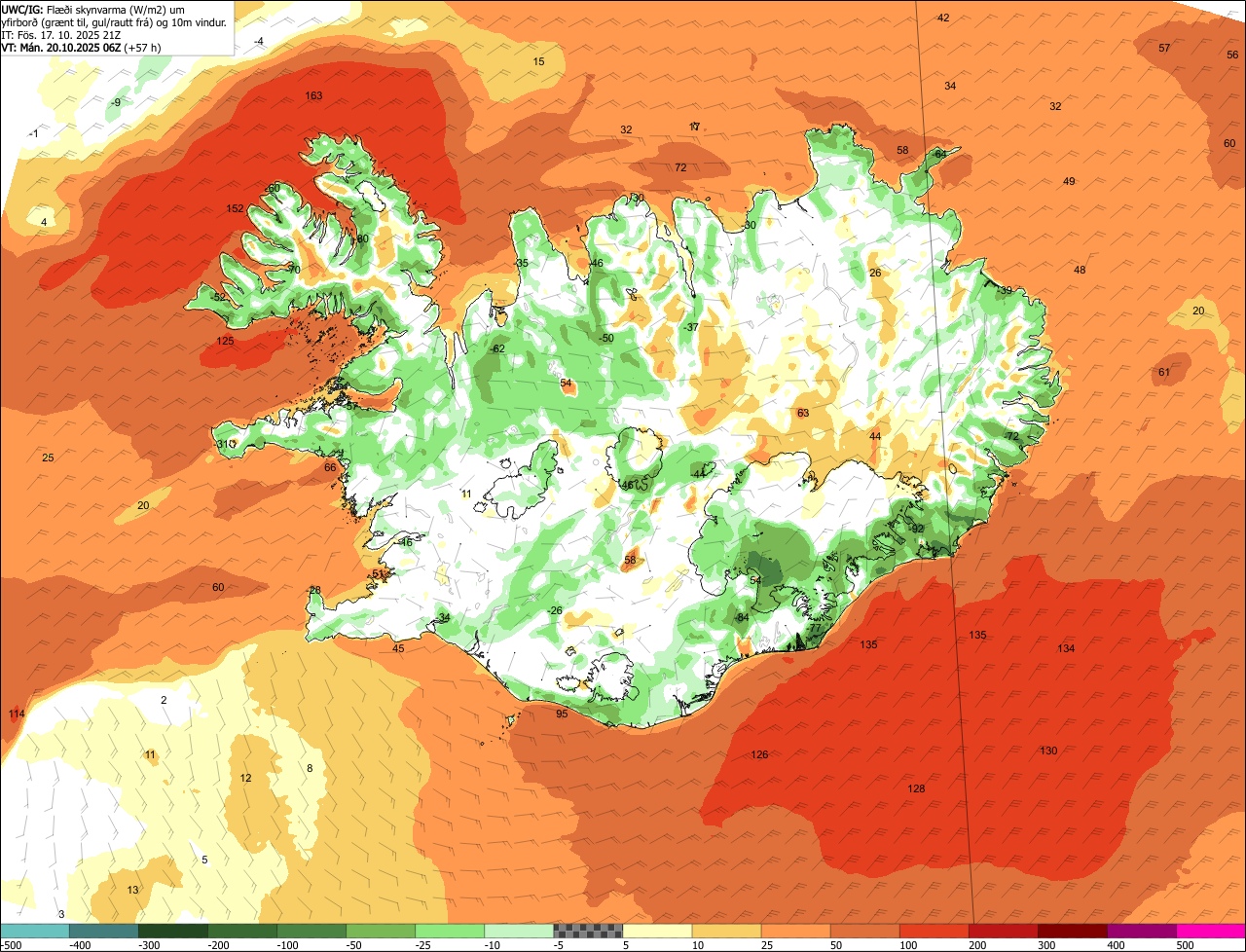Viewport: 1246px width, 952px height.
Task: Click the purple swatch between 400 and 500
Action: 1142,931
